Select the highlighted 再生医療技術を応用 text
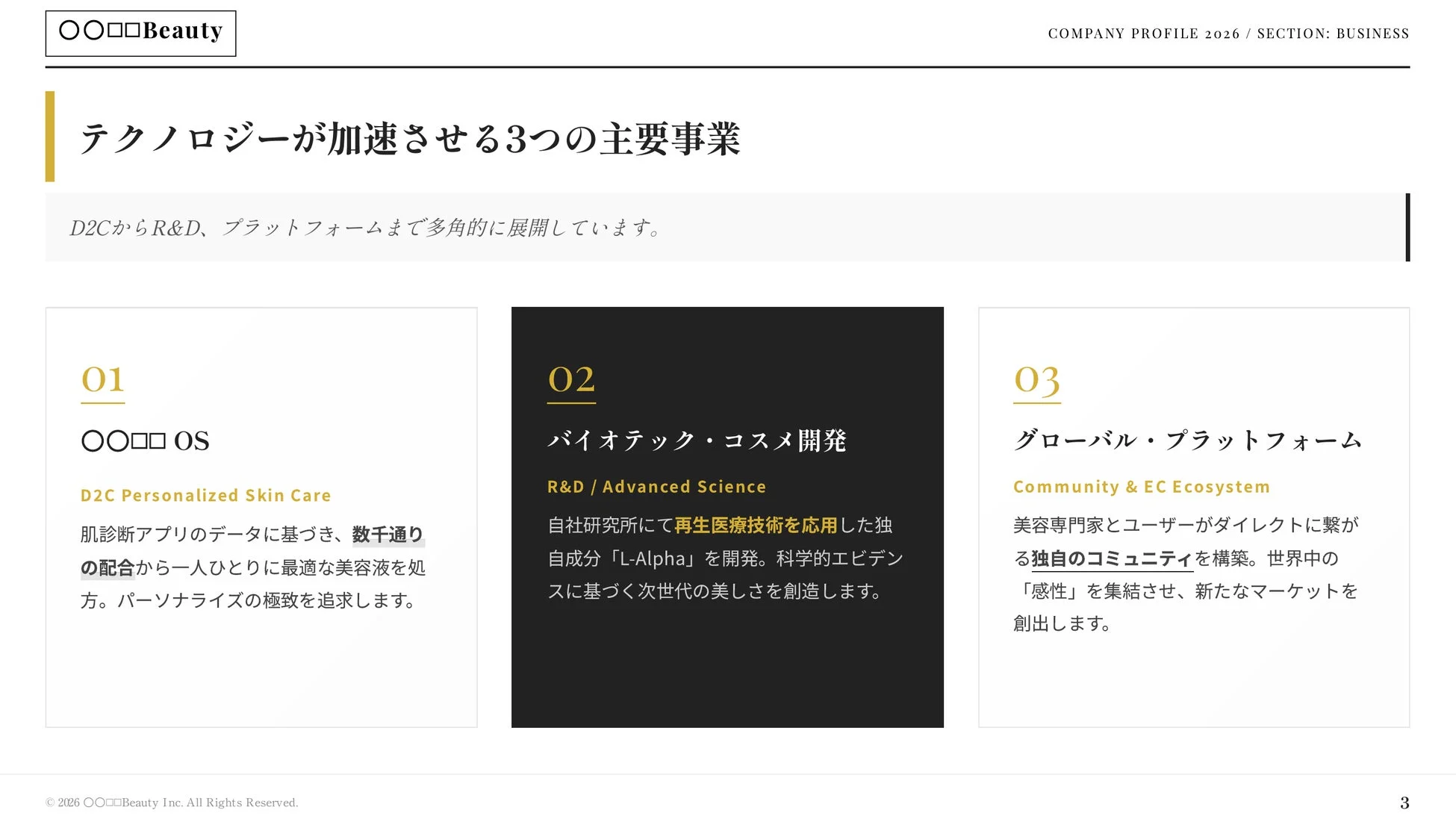 point(756,525)
